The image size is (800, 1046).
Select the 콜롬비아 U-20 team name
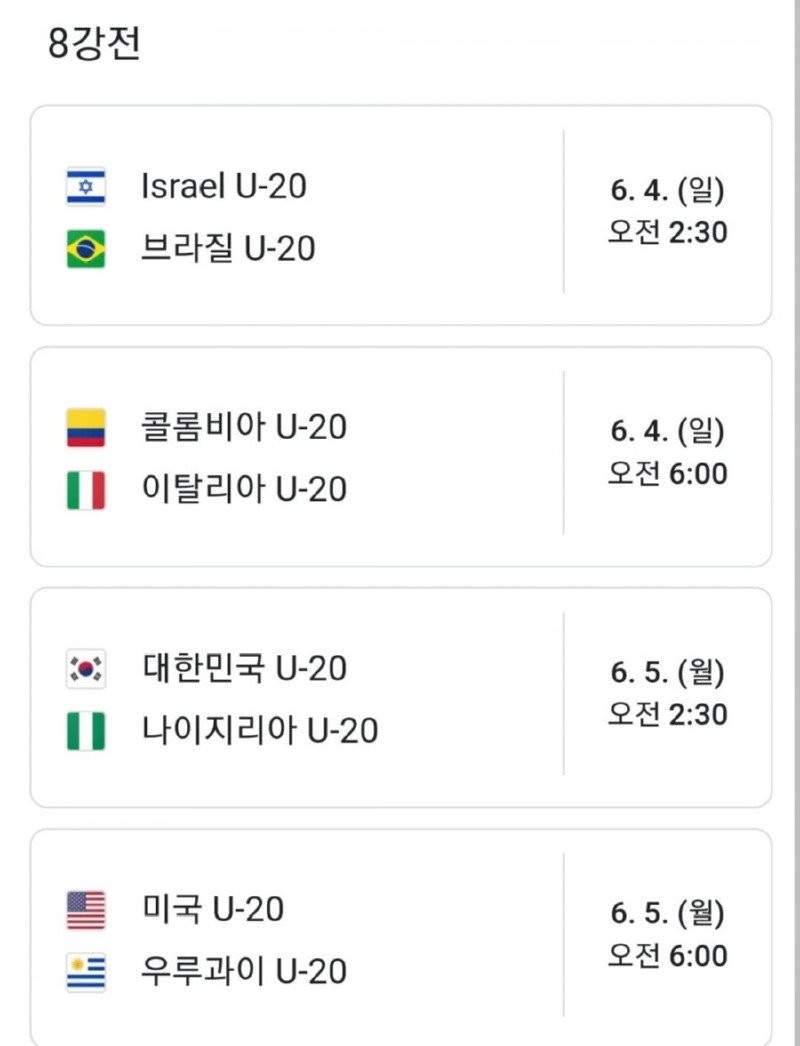coord(244,427)
